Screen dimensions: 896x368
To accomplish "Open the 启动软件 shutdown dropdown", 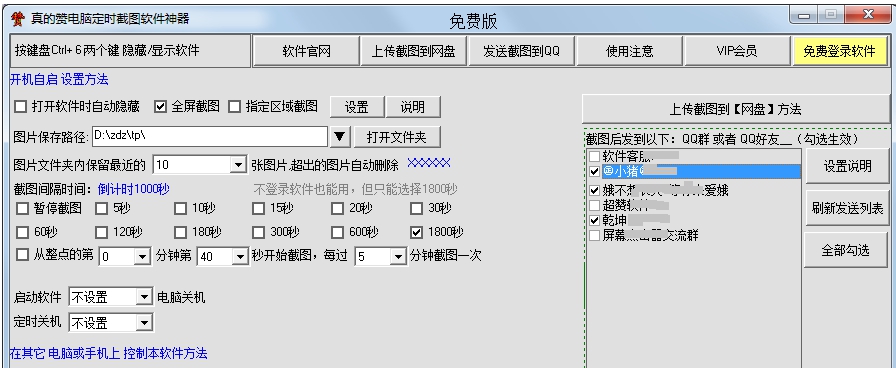I will pos(144,297).
